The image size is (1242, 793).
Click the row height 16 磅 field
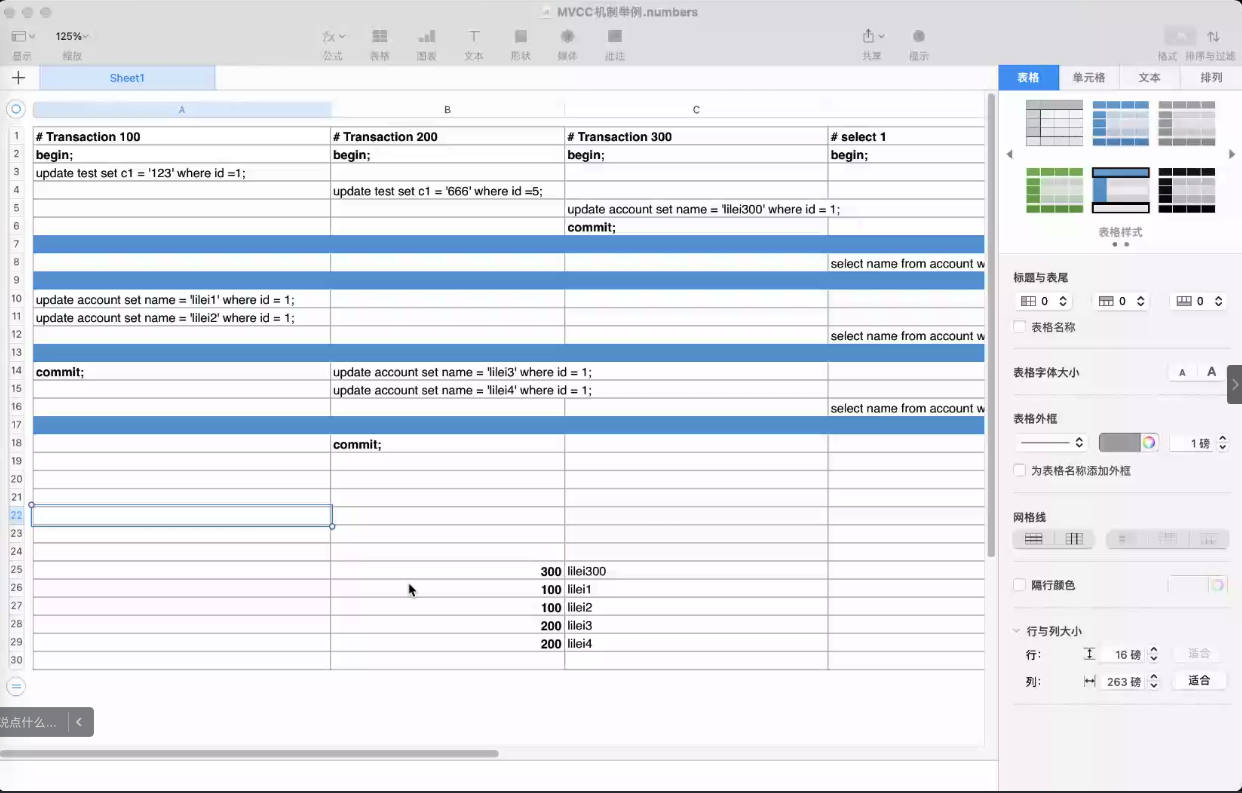(1122, 654)
